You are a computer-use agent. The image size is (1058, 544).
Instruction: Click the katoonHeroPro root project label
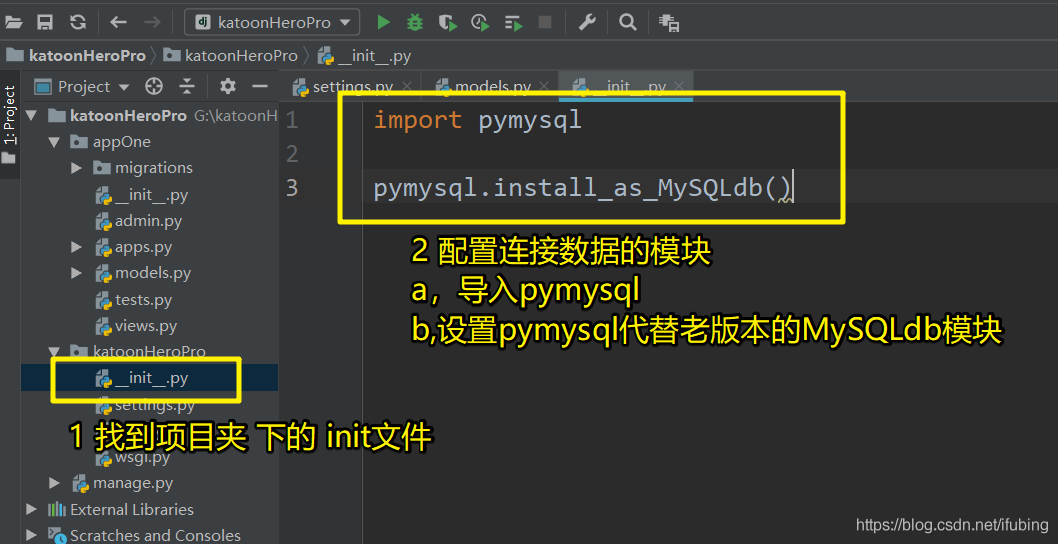(128, 115)
